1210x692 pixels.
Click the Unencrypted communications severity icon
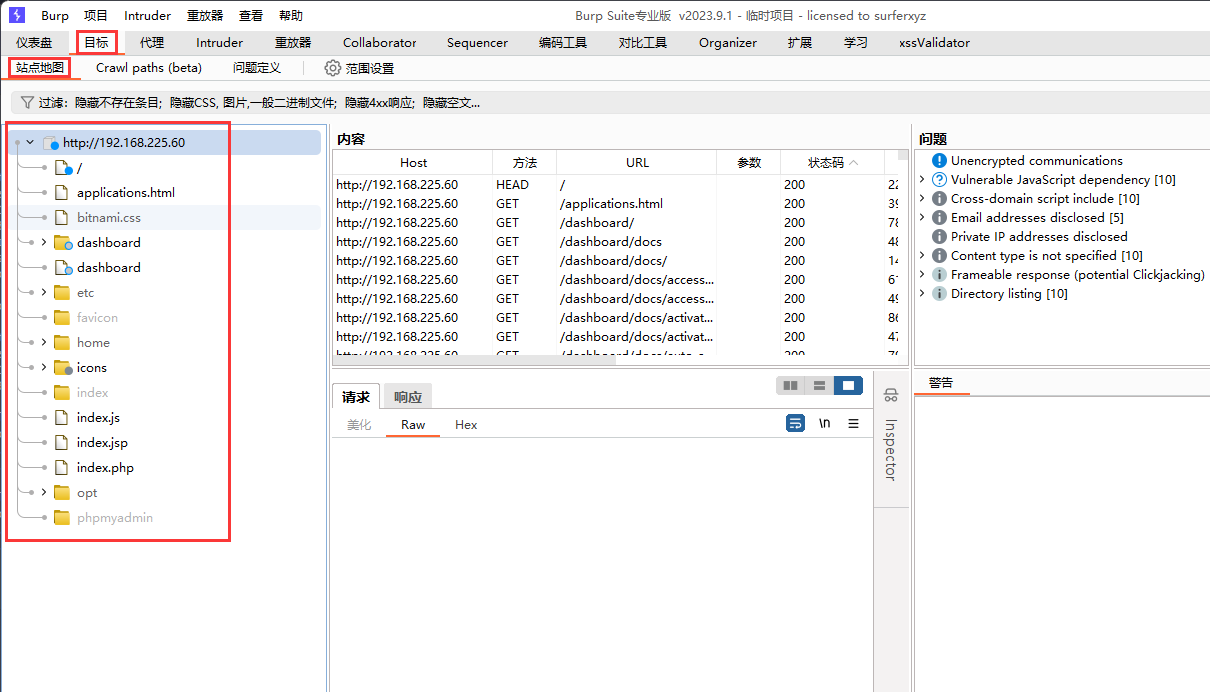(939, 161)
